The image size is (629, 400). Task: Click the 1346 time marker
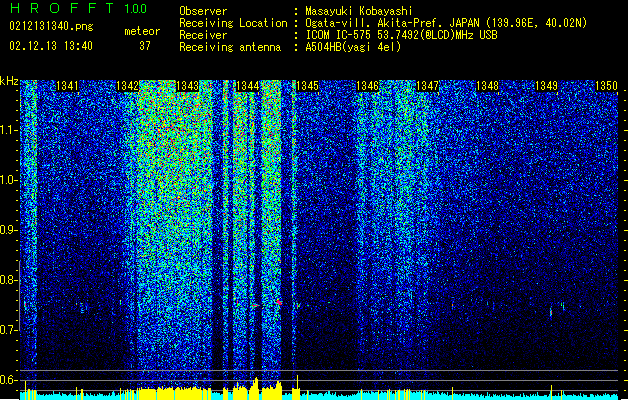[367, 86]
